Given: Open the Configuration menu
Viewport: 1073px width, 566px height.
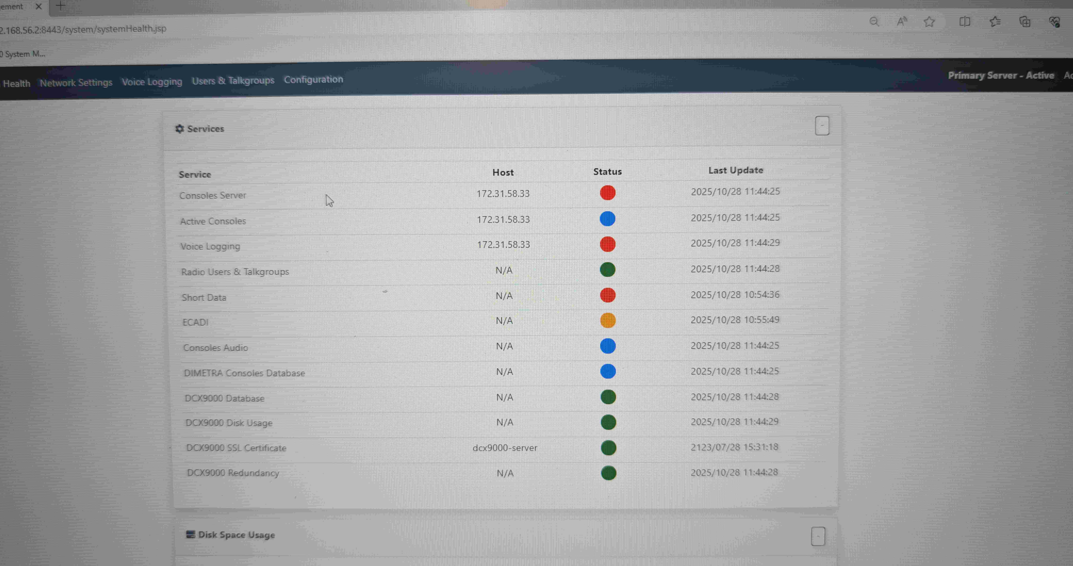Looking at the screenshot, I should click(313, 79).
